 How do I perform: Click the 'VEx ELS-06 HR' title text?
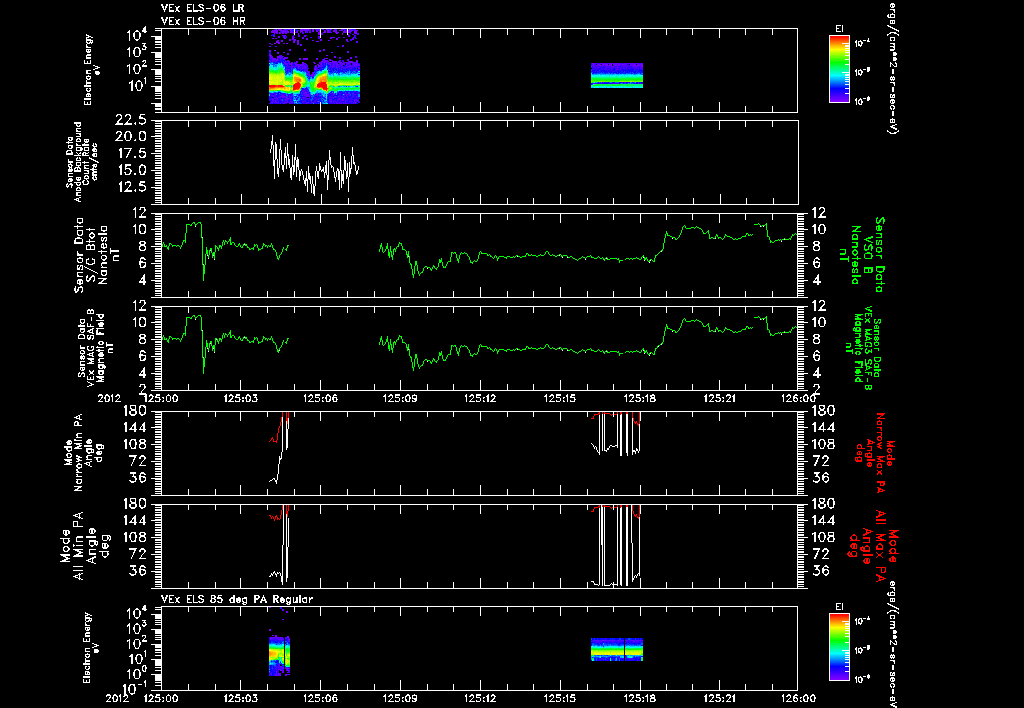pyautogui.click(x=203, y=22)
